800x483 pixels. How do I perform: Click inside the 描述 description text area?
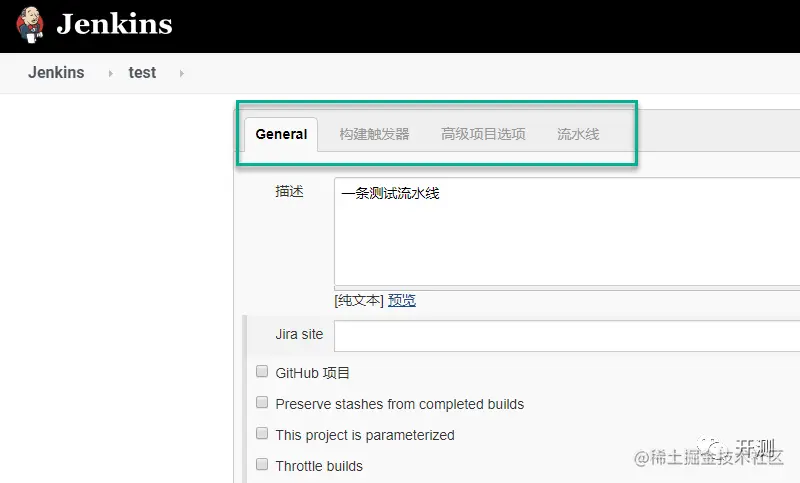[567, 232]
